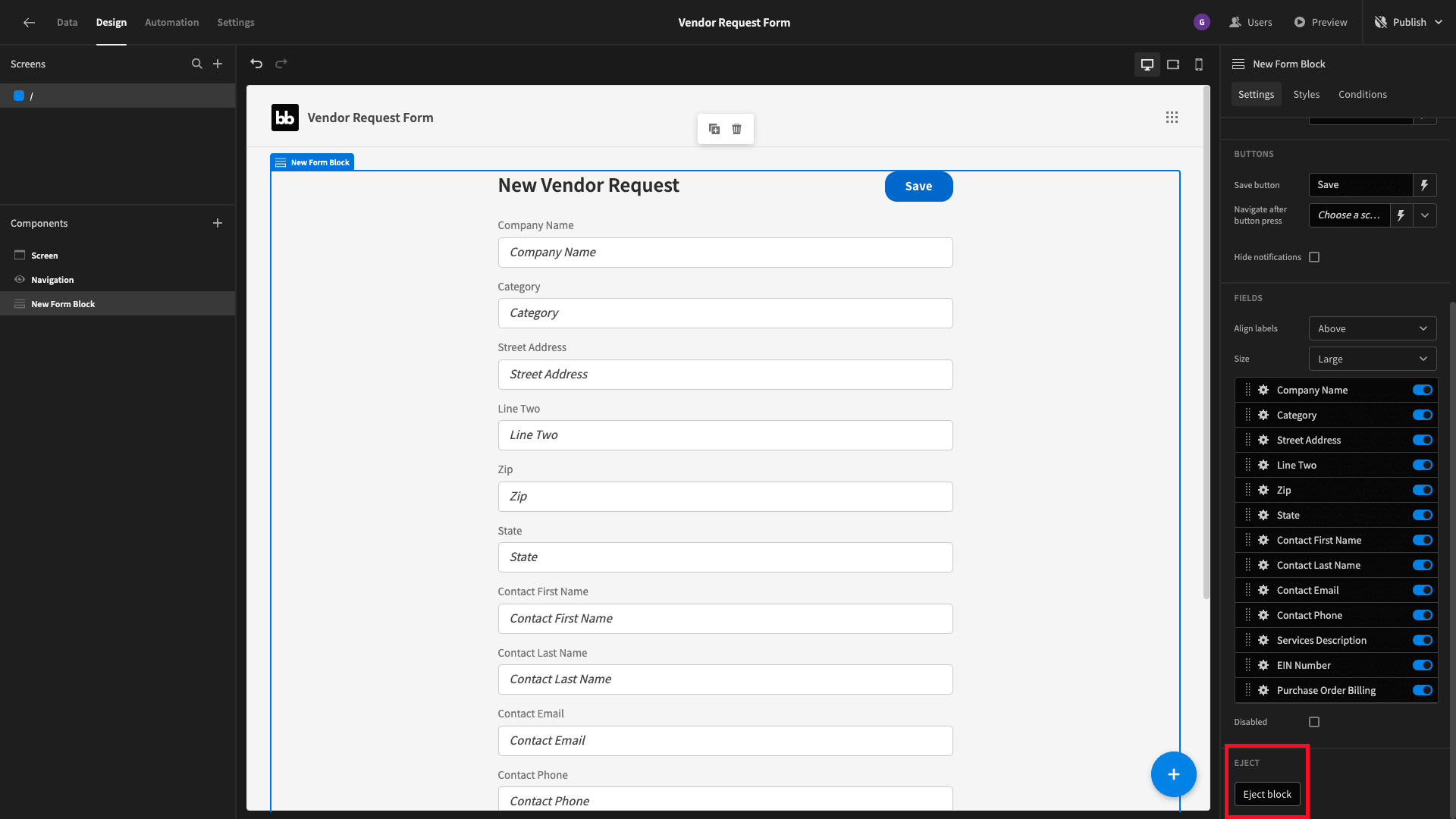Click the Eject block button
The image size is (1456, 819).
pyautogui.click(x=1267, y=794)
